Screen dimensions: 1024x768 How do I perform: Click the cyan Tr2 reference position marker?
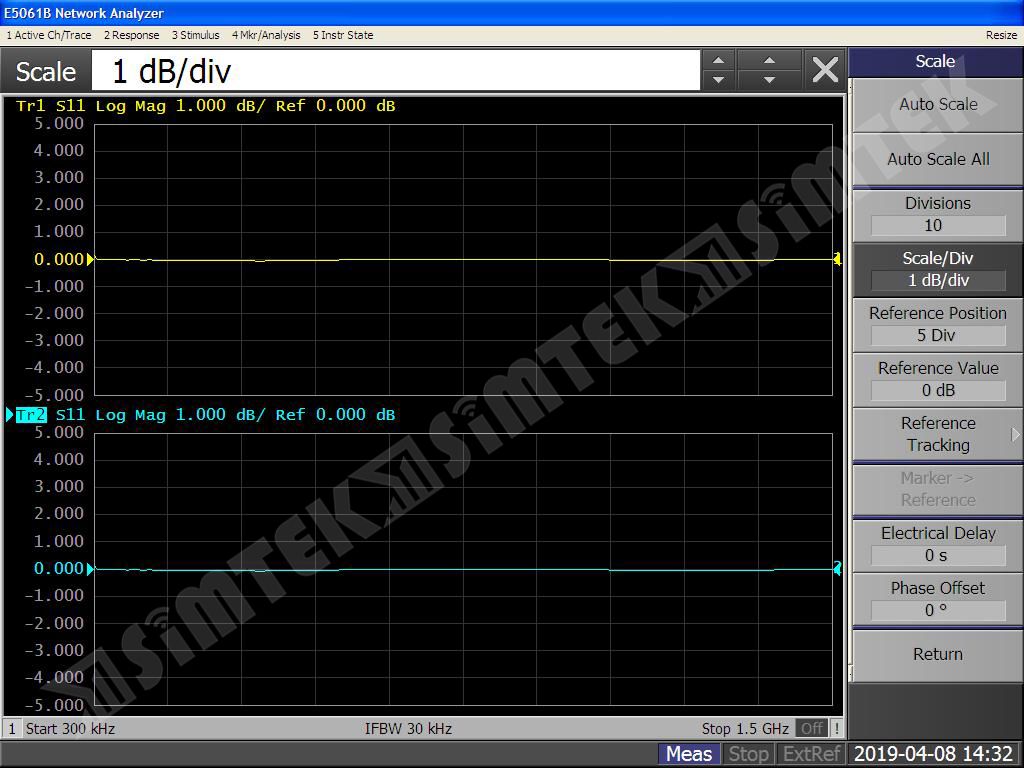click(x=91, y=568)
